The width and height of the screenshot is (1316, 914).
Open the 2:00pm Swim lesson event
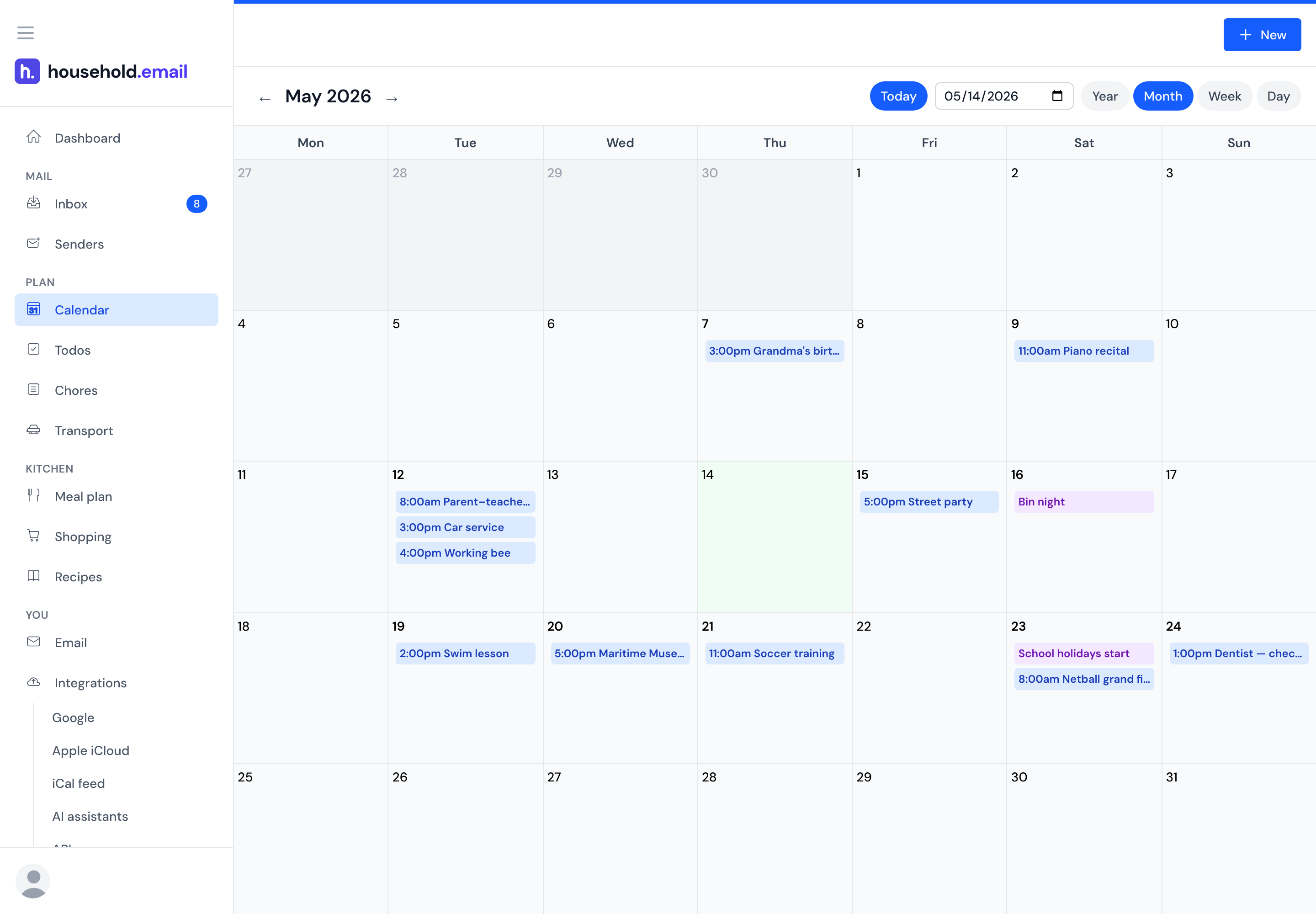[x=465, y=654]
